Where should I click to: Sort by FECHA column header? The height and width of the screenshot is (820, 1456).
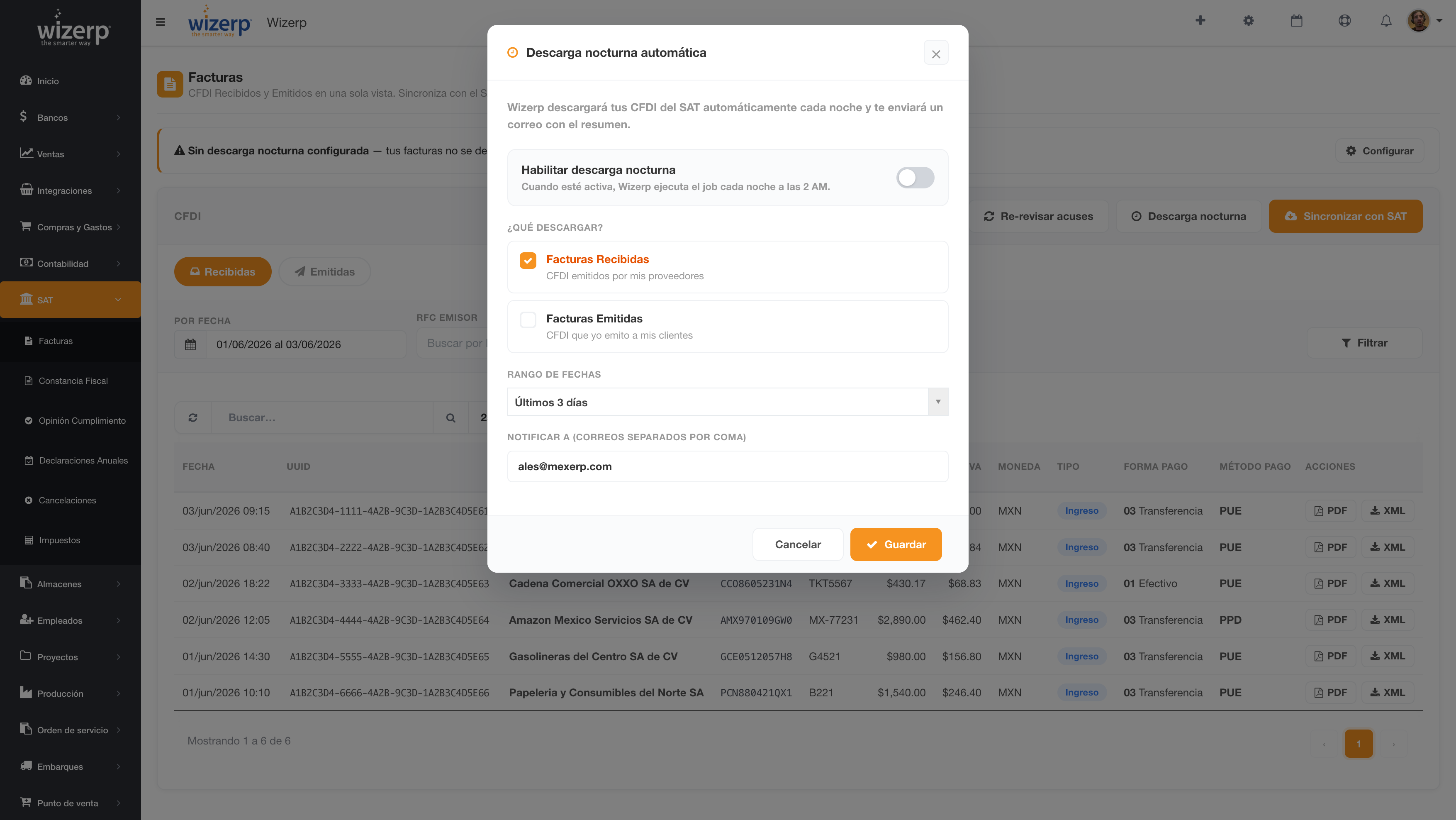(198, 466)
